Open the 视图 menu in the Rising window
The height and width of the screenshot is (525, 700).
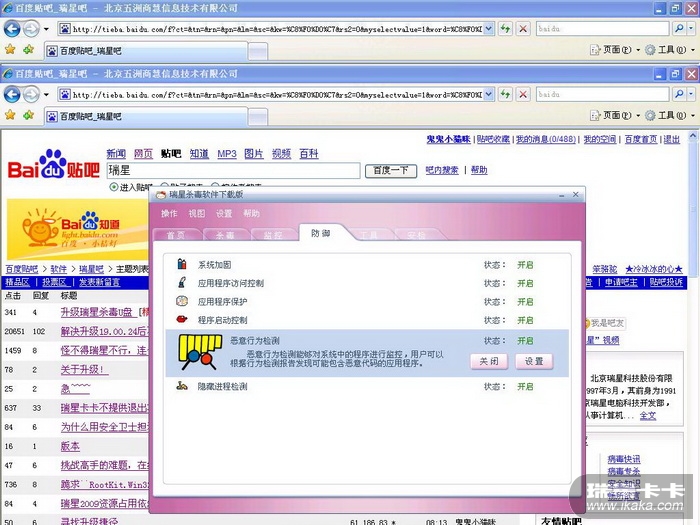[196, 213]
